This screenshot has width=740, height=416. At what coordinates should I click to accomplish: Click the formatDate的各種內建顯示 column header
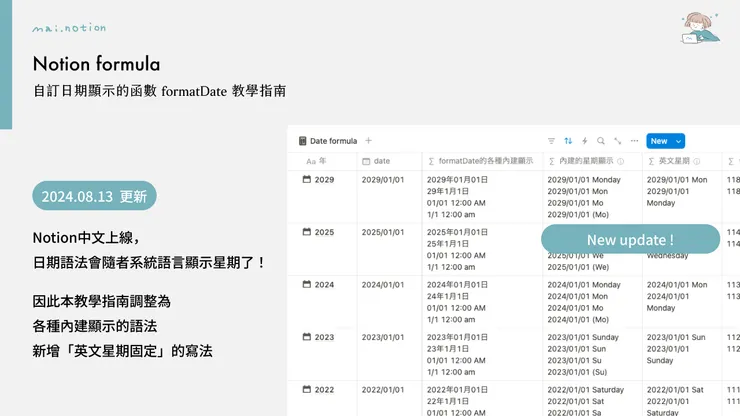[482, 161]
